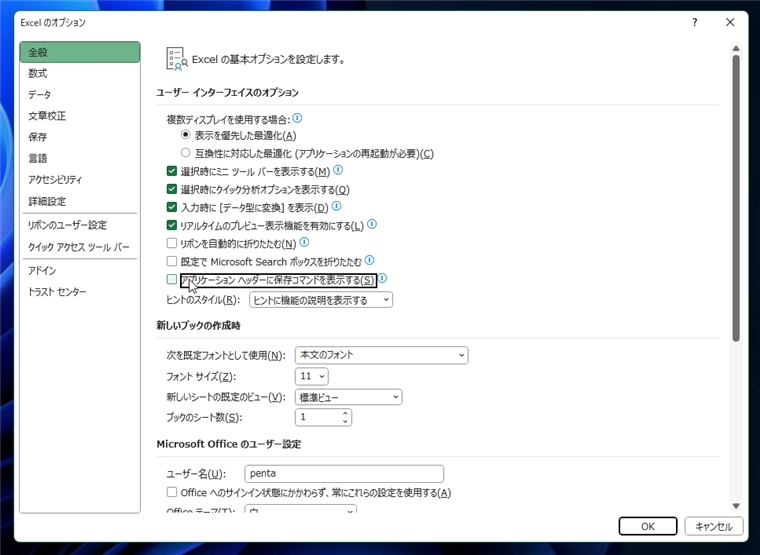Click info icon next to ミニ ツール バーを表示する
The height and width of the screenshot is (555, 760).
click(x=338, y=170)
